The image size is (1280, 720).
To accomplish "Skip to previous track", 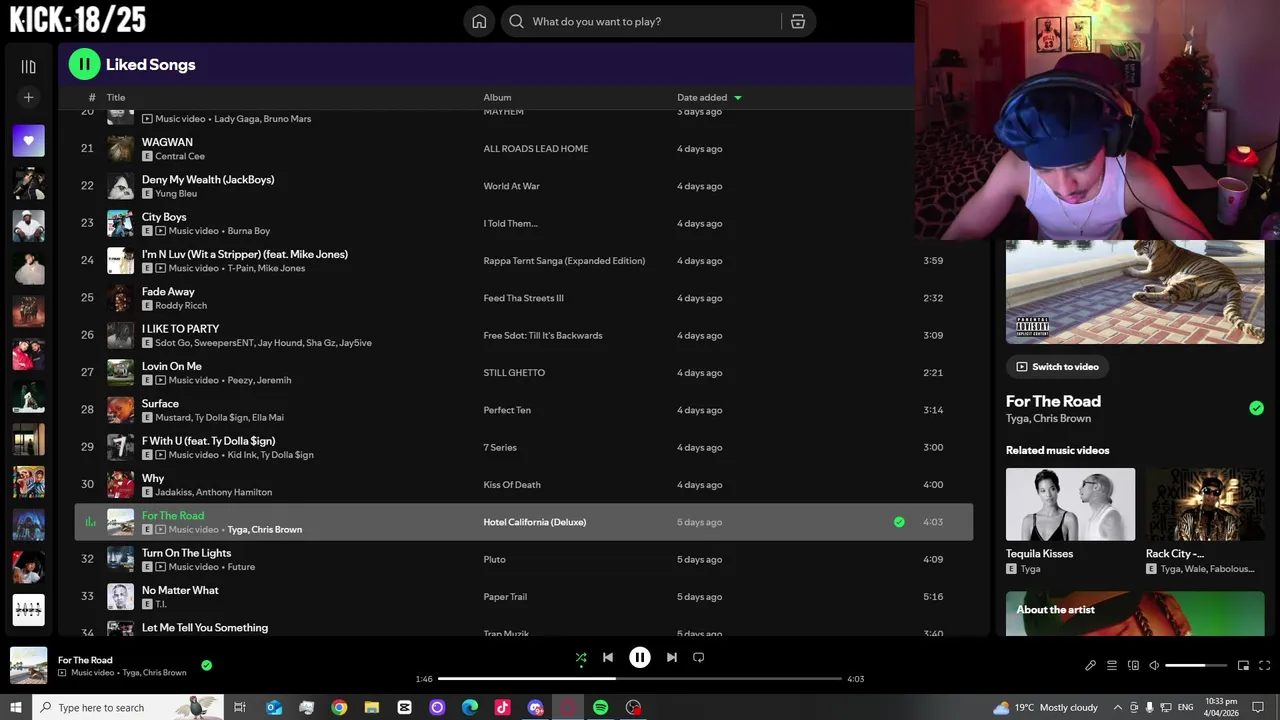I will tap(608, 657).
